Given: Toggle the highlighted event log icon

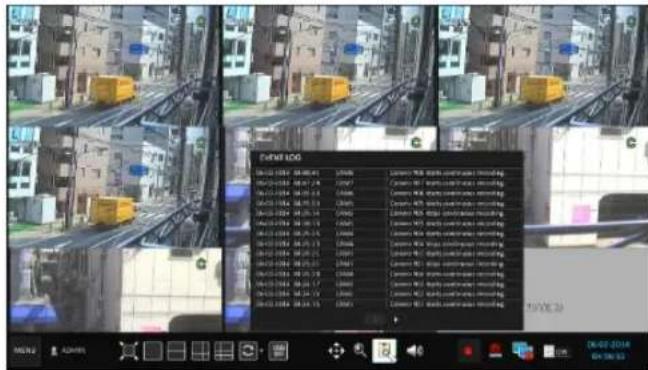Looking at the screenshot, I should [384, 351].
